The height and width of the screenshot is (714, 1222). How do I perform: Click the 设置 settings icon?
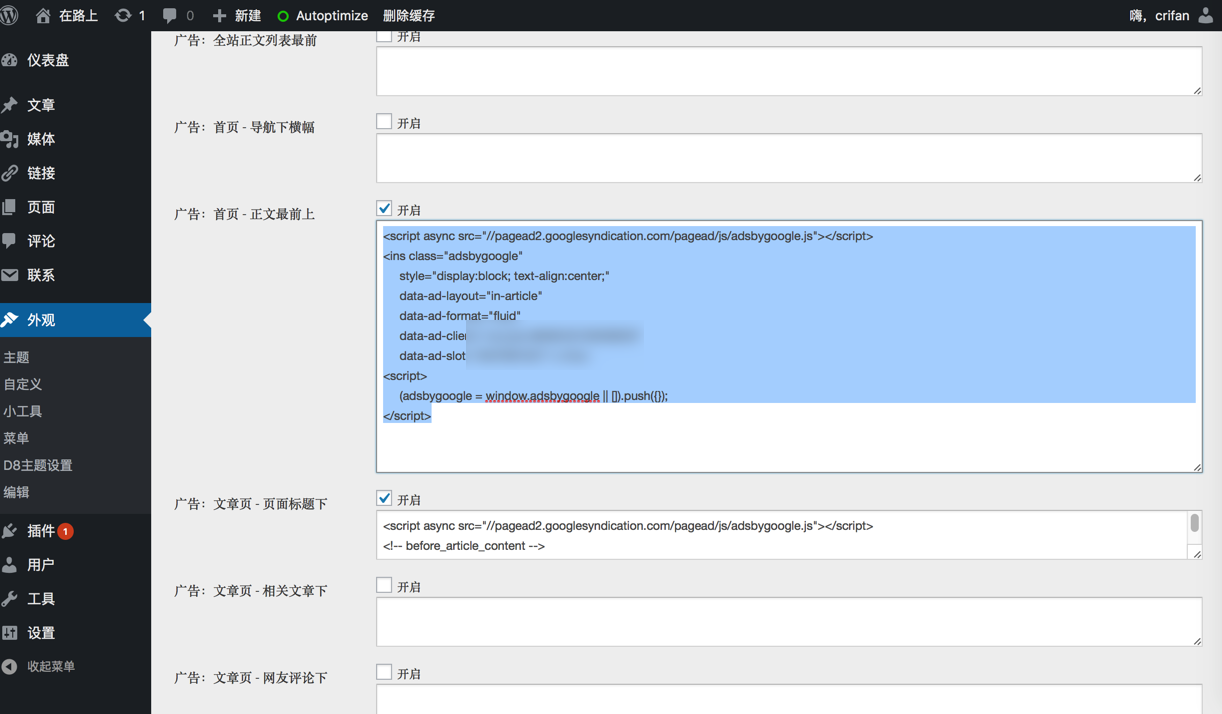click(x=10, y=633)
